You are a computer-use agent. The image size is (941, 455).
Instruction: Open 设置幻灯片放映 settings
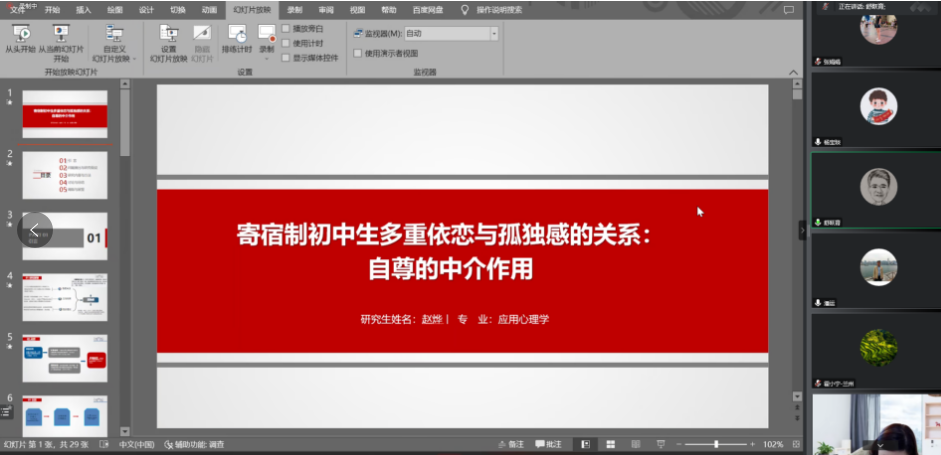[x=168, y=38]
